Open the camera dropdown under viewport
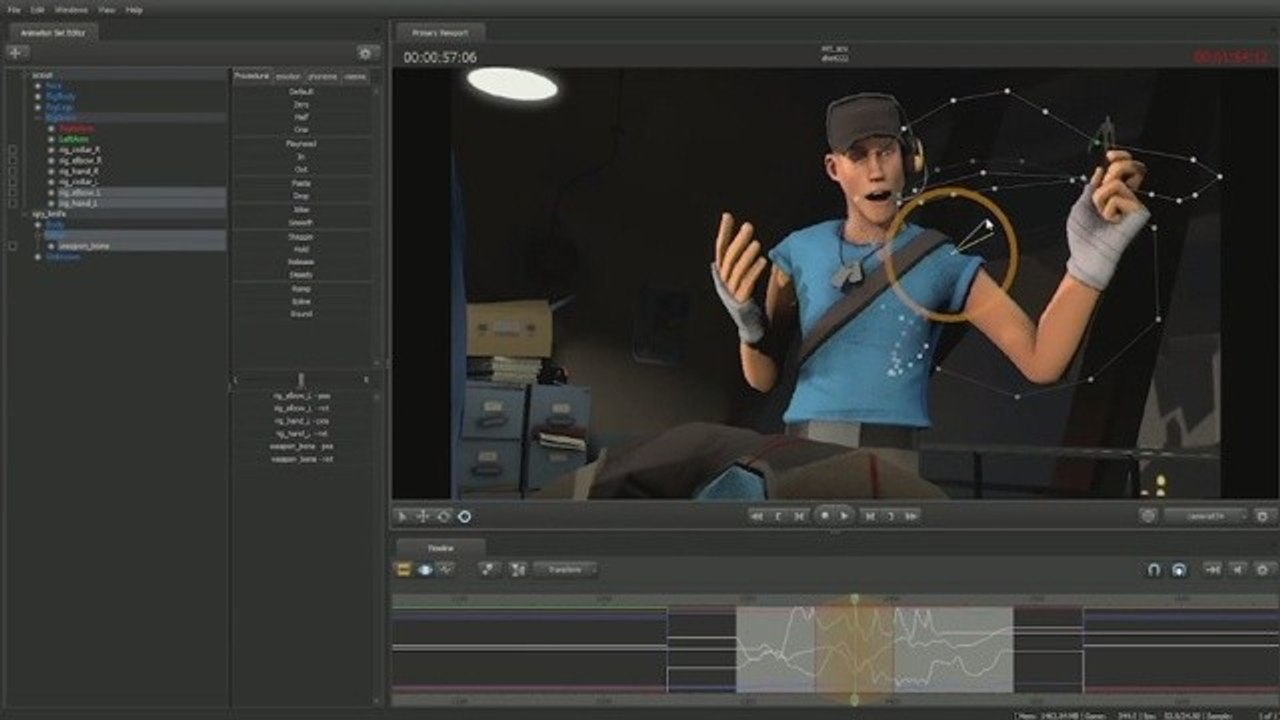 (1206, 516)
